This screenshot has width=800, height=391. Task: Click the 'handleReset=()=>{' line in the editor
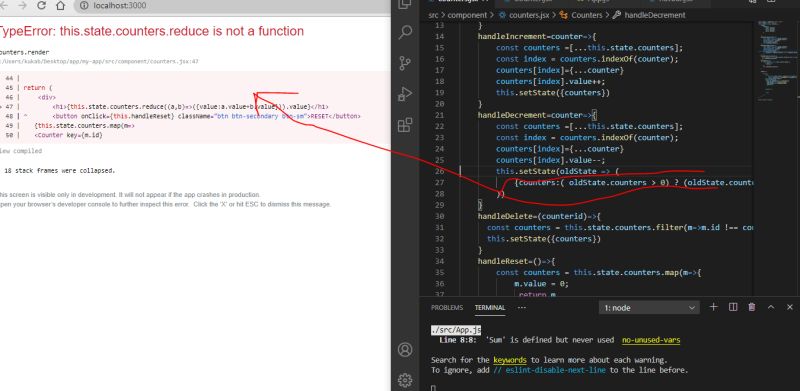tap(516, 261)
